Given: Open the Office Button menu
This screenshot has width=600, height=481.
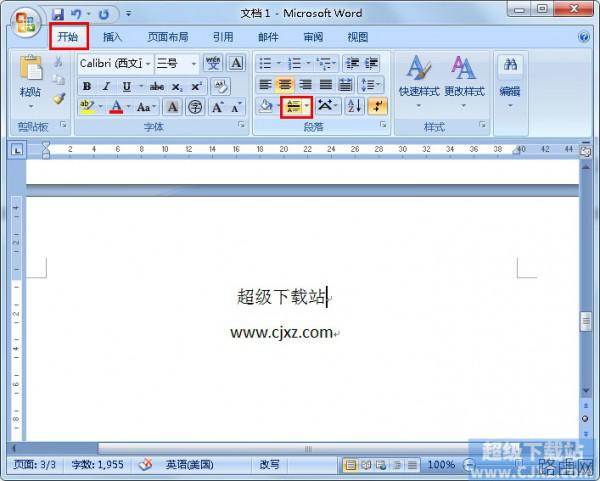Looking at the screenshot, I should click(x=26, y=22).
